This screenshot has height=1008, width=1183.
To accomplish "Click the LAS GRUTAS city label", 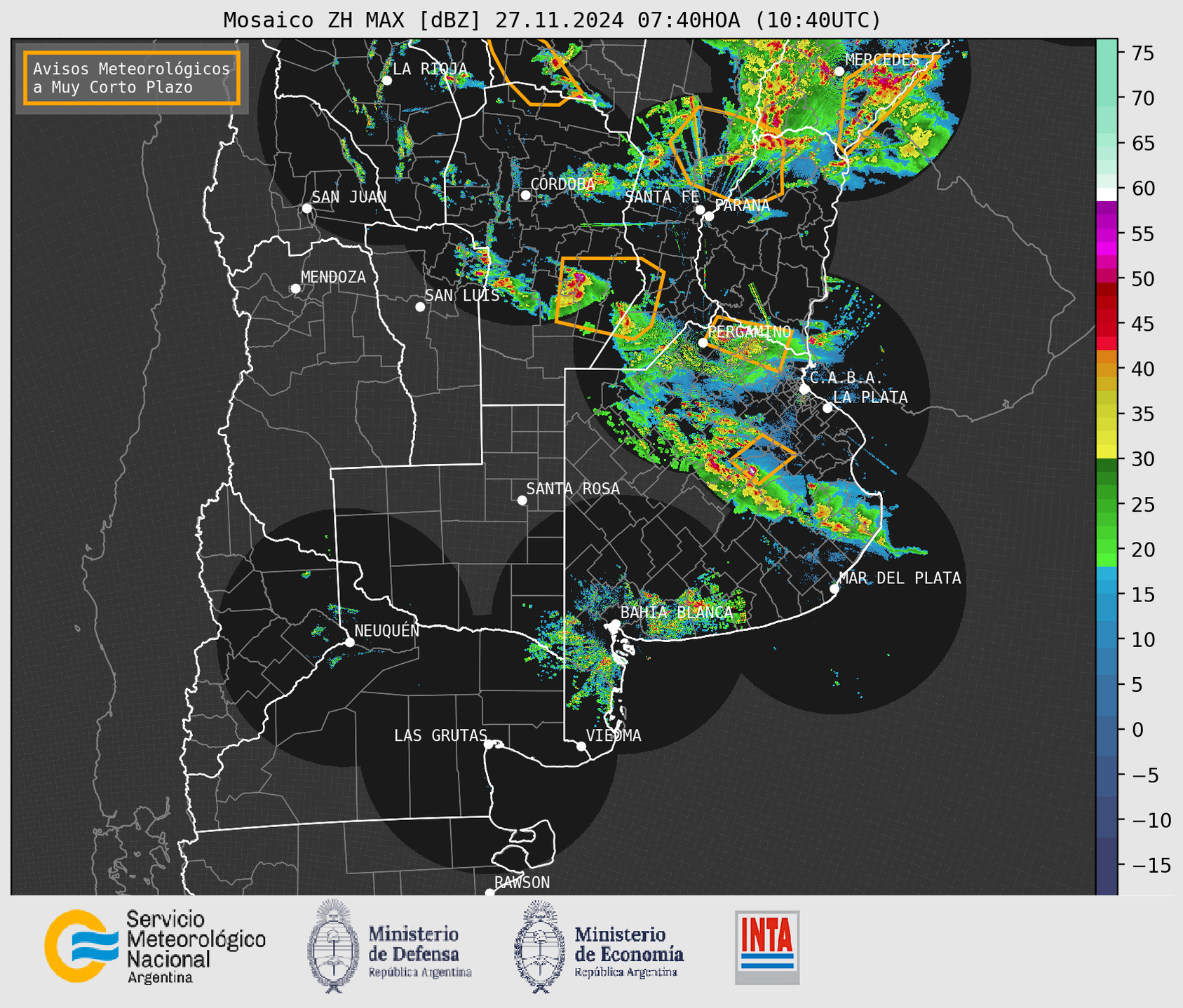I will pos(440,735).
